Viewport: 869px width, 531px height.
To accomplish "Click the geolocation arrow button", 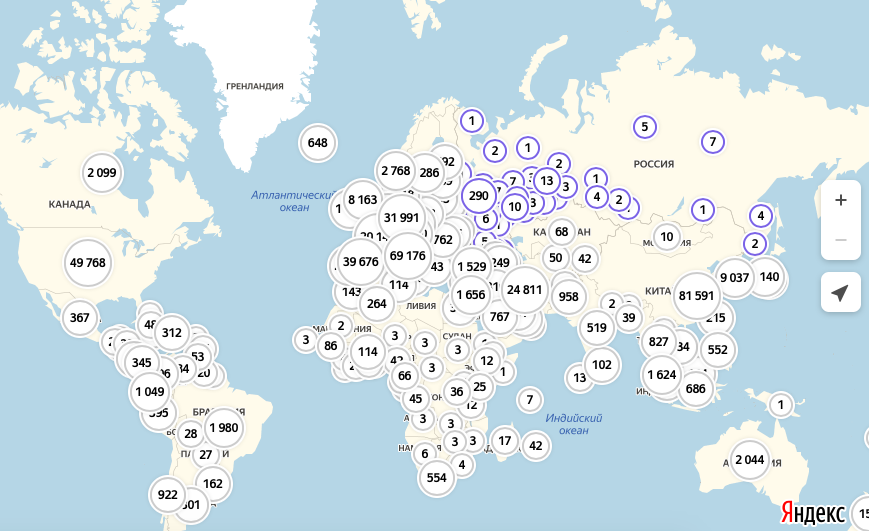I will pyautogui.click(x=840, y=292).
